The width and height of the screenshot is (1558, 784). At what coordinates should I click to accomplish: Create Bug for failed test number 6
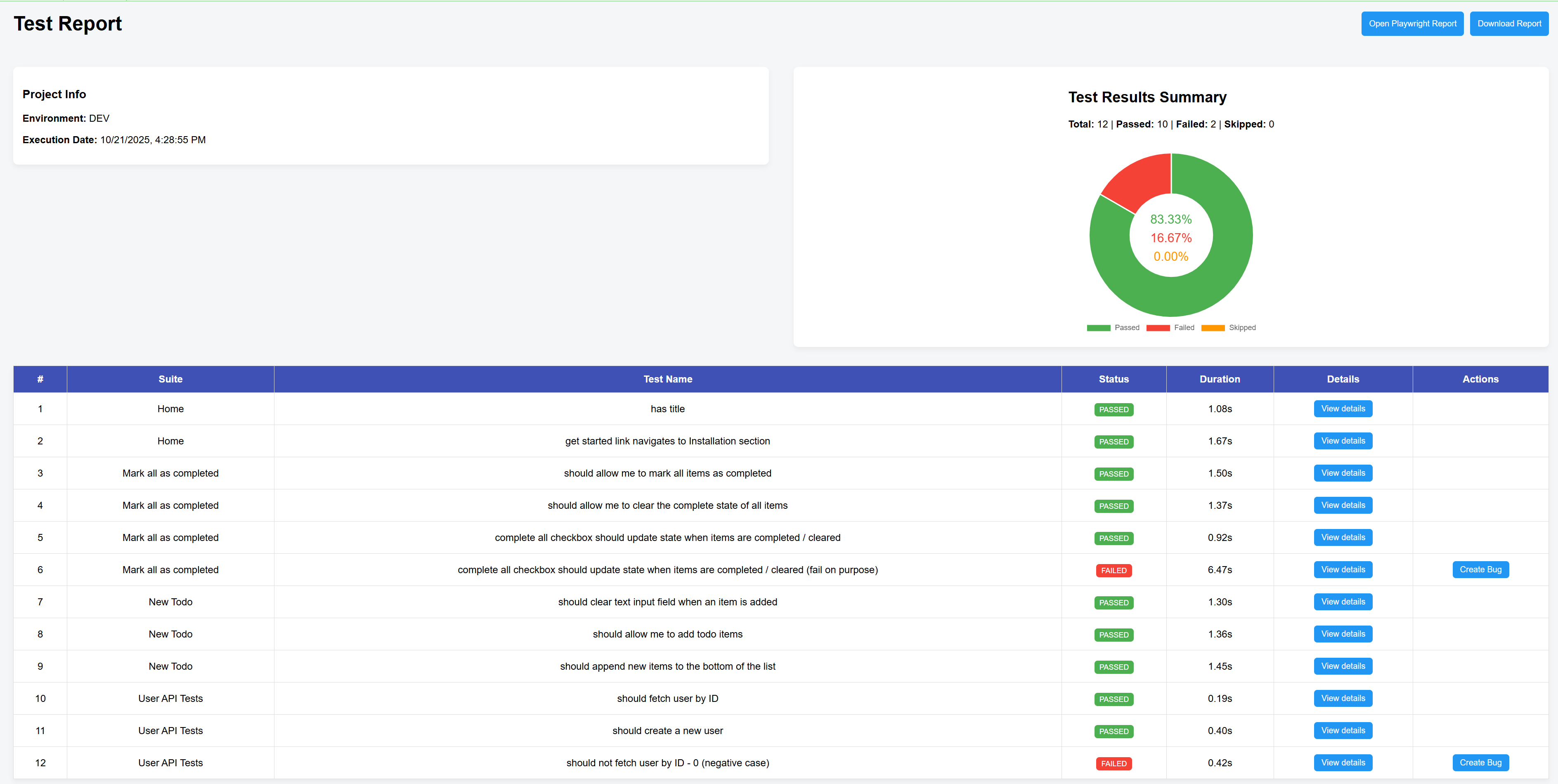(x=1480, y=569)
